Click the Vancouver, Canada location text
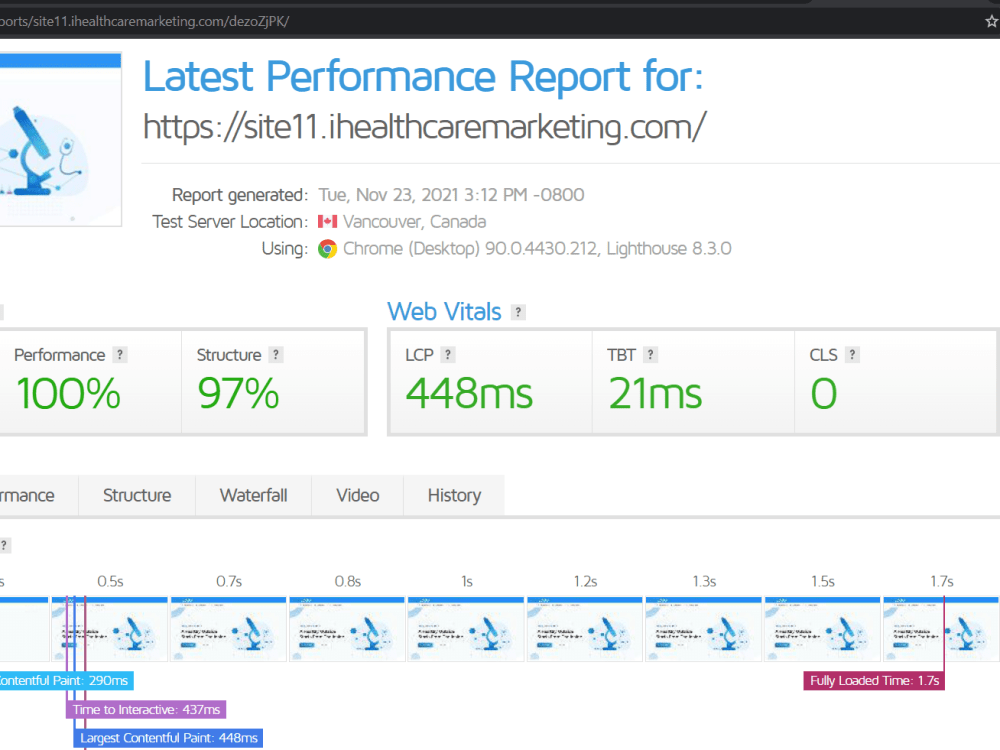The height and width of the screenshot is (750, 1000). (415, 221)
